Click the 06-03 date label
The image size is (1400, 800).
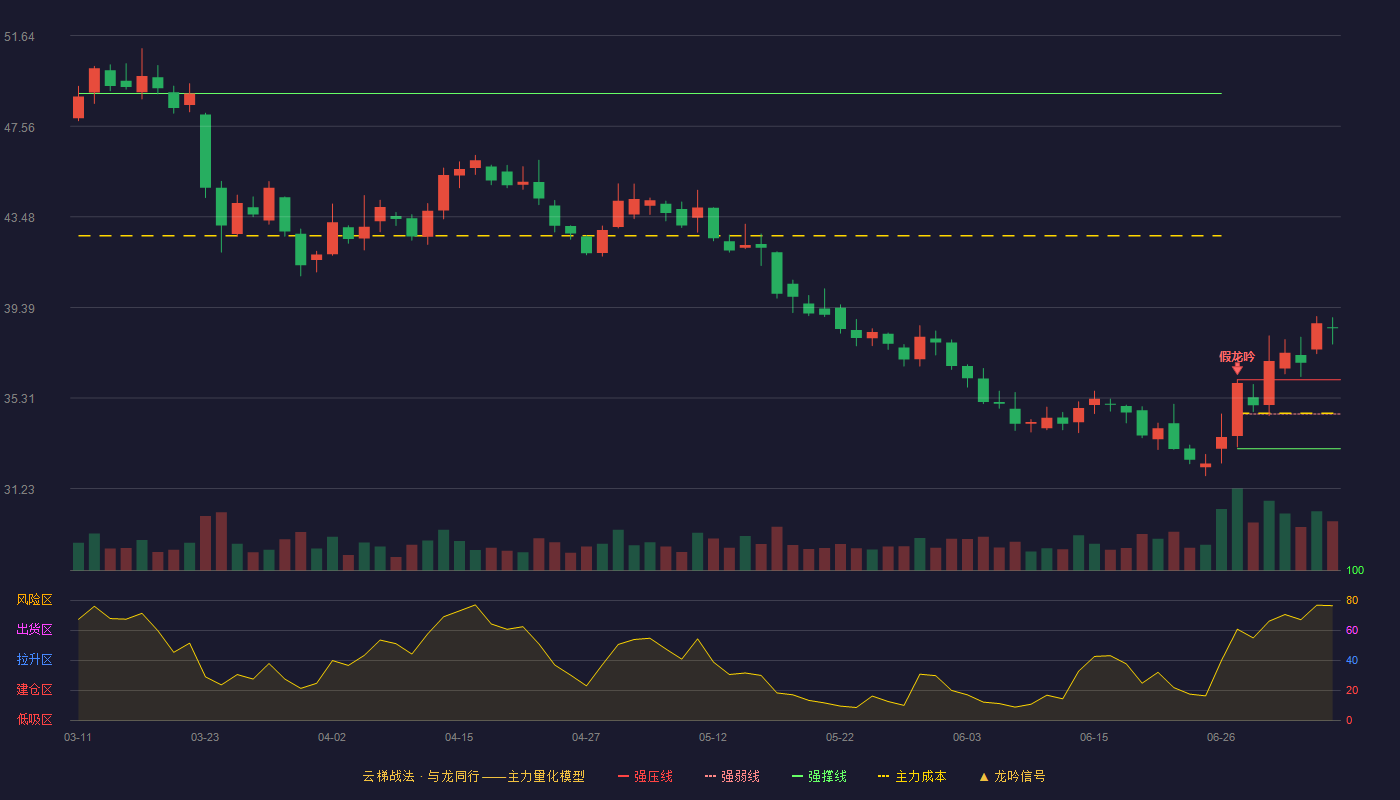pyautogui.click(x=967, y=737)
